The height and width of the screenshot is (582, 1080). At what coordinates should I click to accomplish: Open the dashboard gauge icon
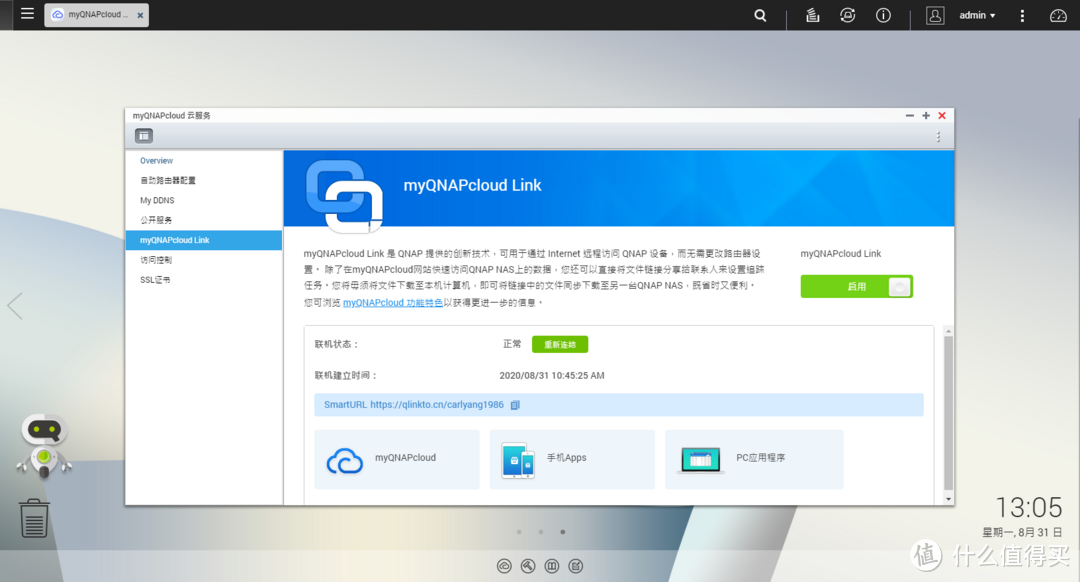coord(1058,15)
